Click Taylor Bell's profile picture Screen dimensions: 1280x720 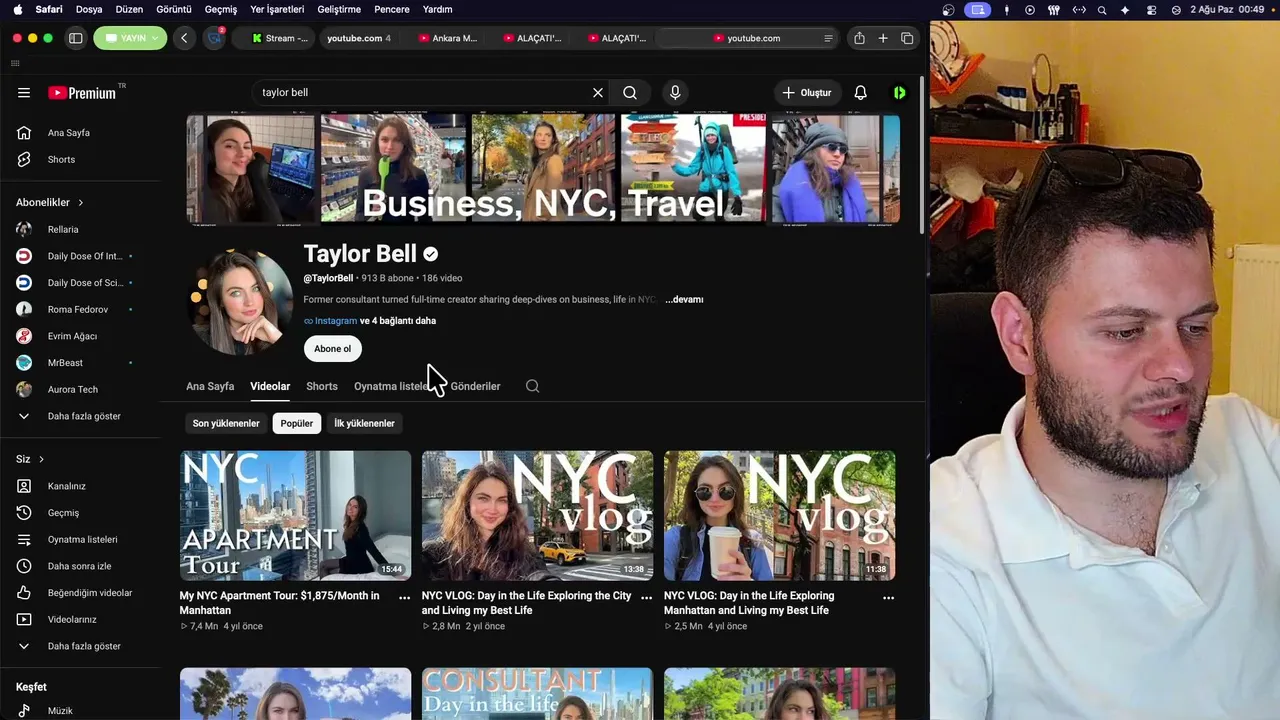pyautogui.click(x=240, y=301)
